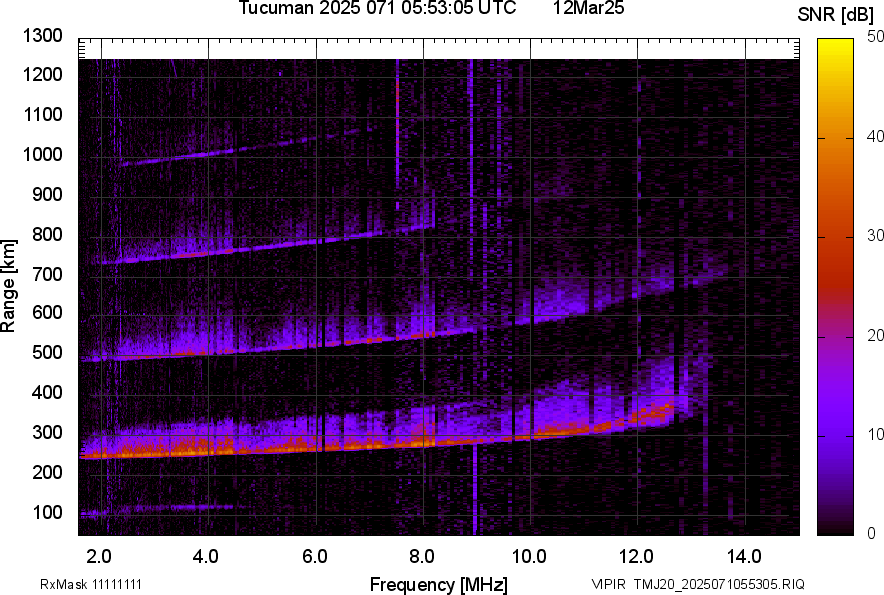Click the colorbar 30 tick label
The width and height of the screenshot is (884, 595).
click(x=876, y=235)
